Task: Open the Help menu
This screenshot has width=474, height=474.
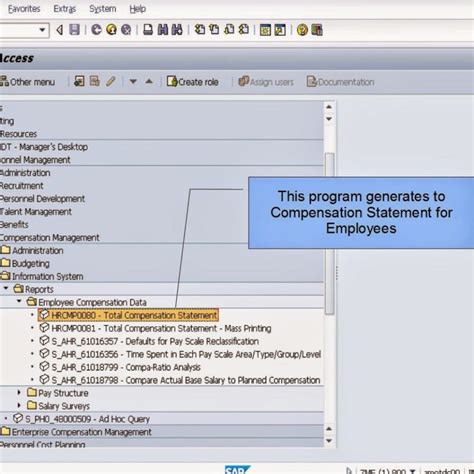Action: tap(138, 9)
